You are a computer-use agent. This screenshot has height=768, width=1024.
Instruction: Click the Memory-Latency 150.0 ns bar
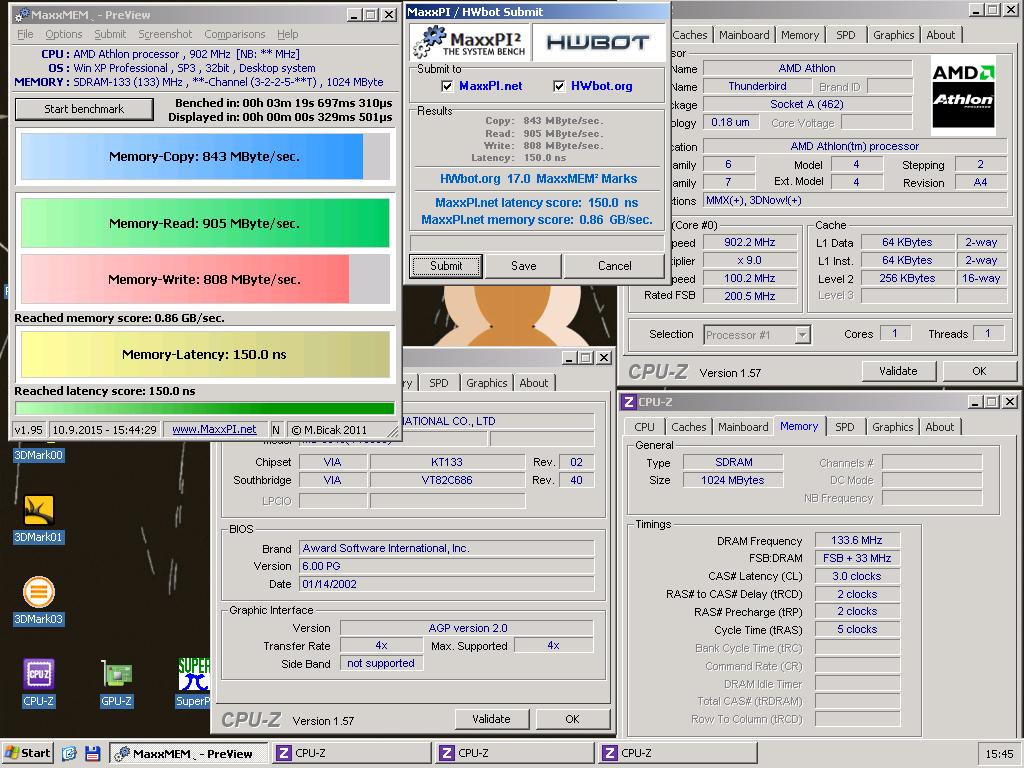tap(204, 355)
